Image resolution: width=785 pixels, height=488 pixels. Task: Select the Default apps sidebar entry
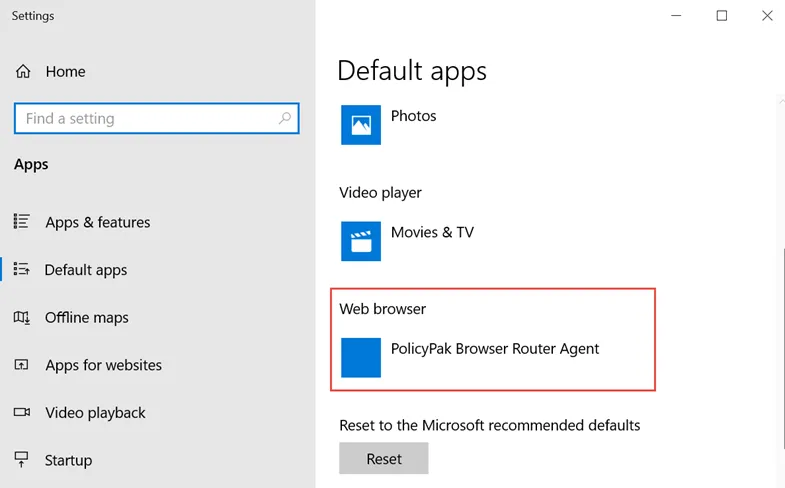pyautogui.click(x=86, y=270)
